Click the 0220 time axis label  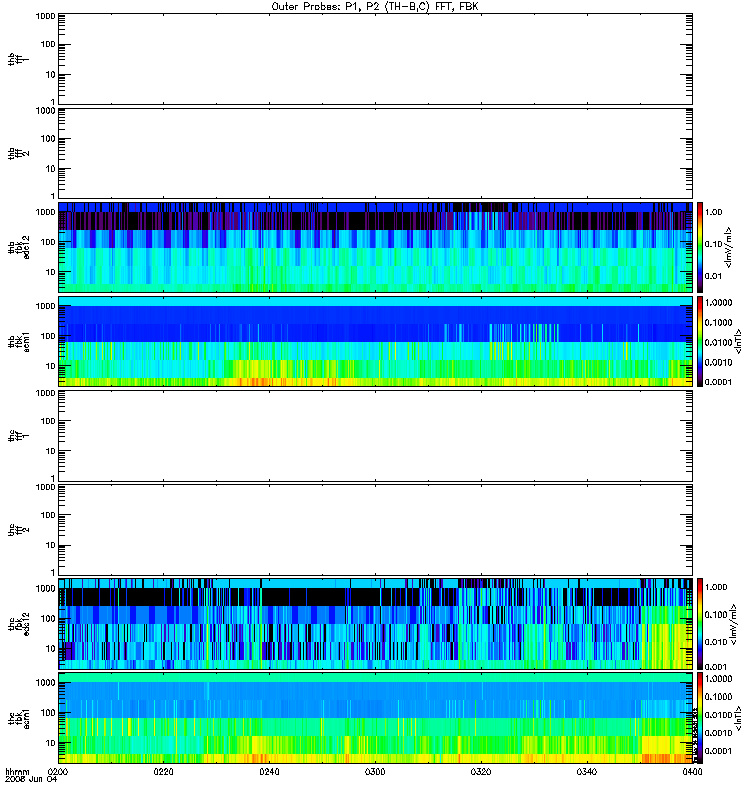point(163,772)
